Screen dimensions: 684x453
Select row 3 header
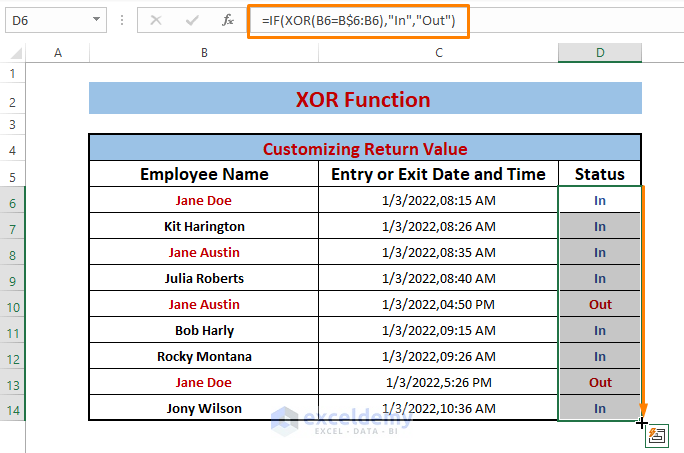point(12,124)
